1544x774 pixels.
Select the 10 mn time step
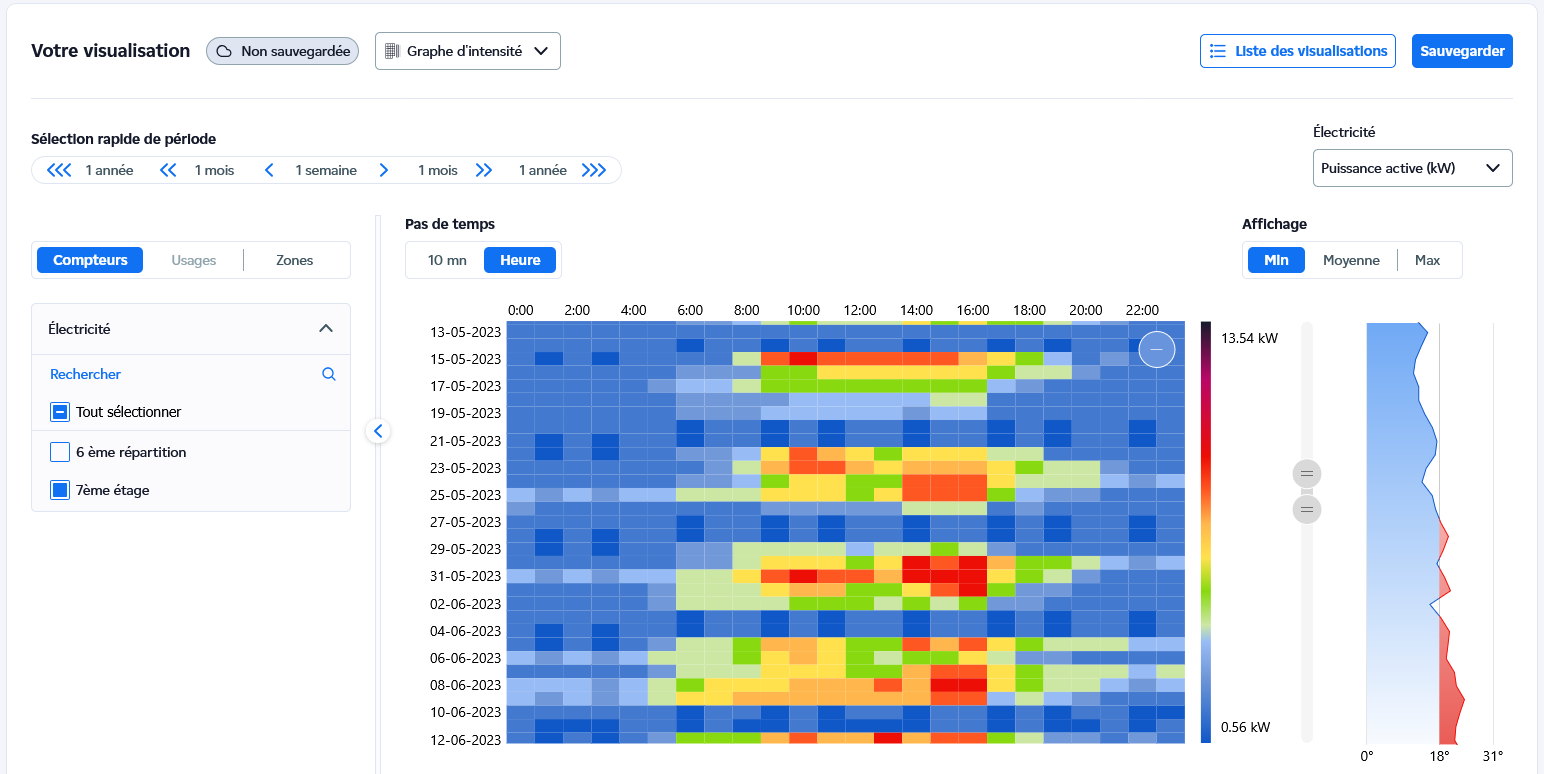click(447, 260)
